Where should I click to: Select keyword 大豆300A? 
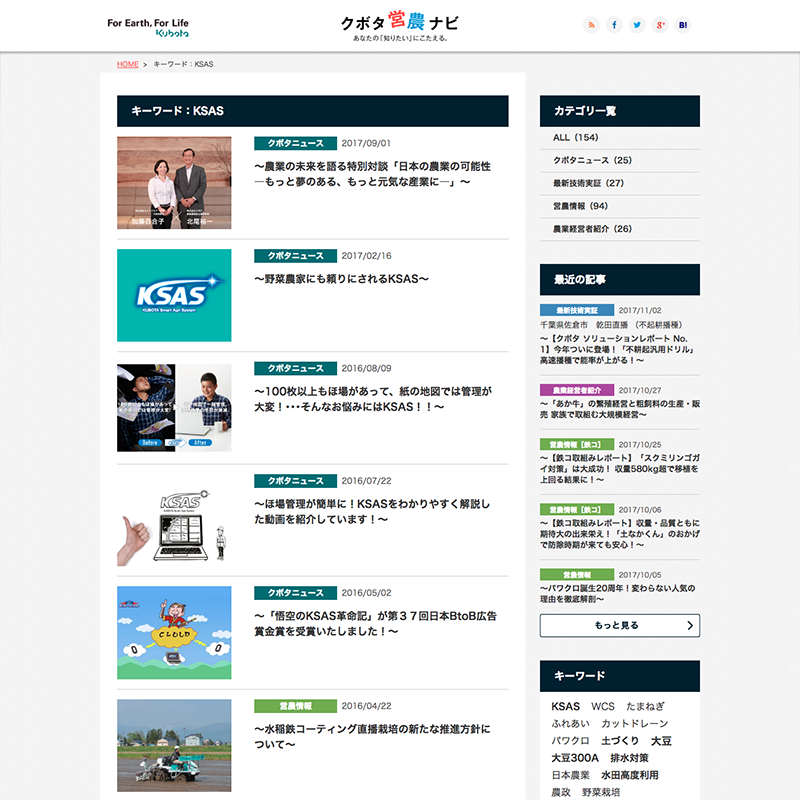[x=575, y=758]
